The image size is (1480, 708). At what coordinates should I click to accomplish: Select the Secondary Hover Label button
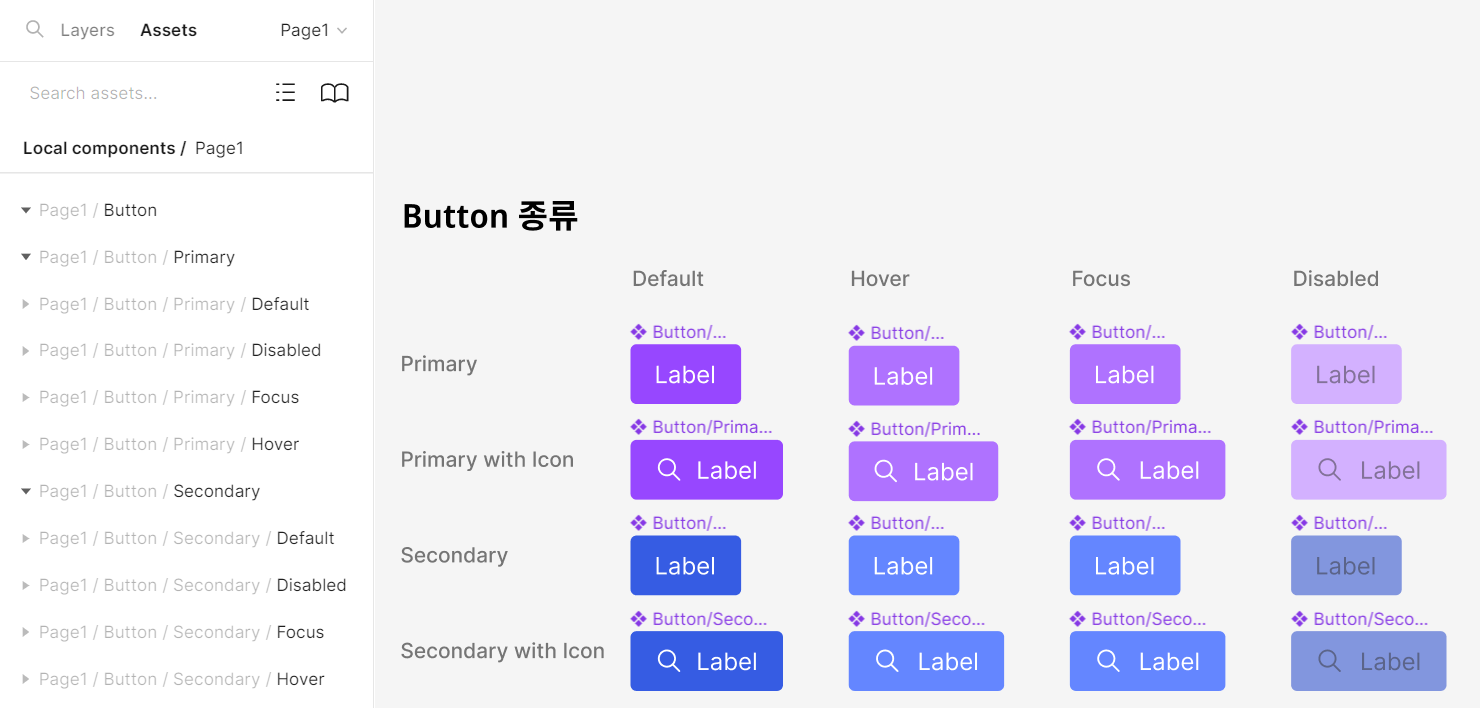(903, 565)
